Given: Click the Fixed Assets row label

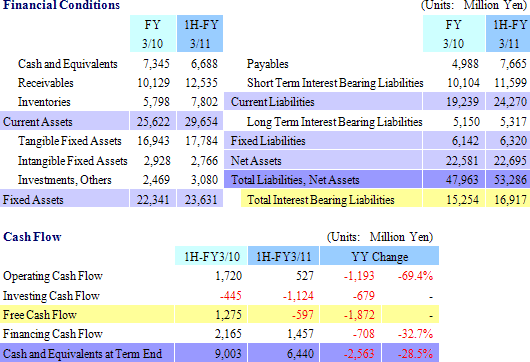Looking at the screenshot, I should pyautogui.click(x=33, y=199).
